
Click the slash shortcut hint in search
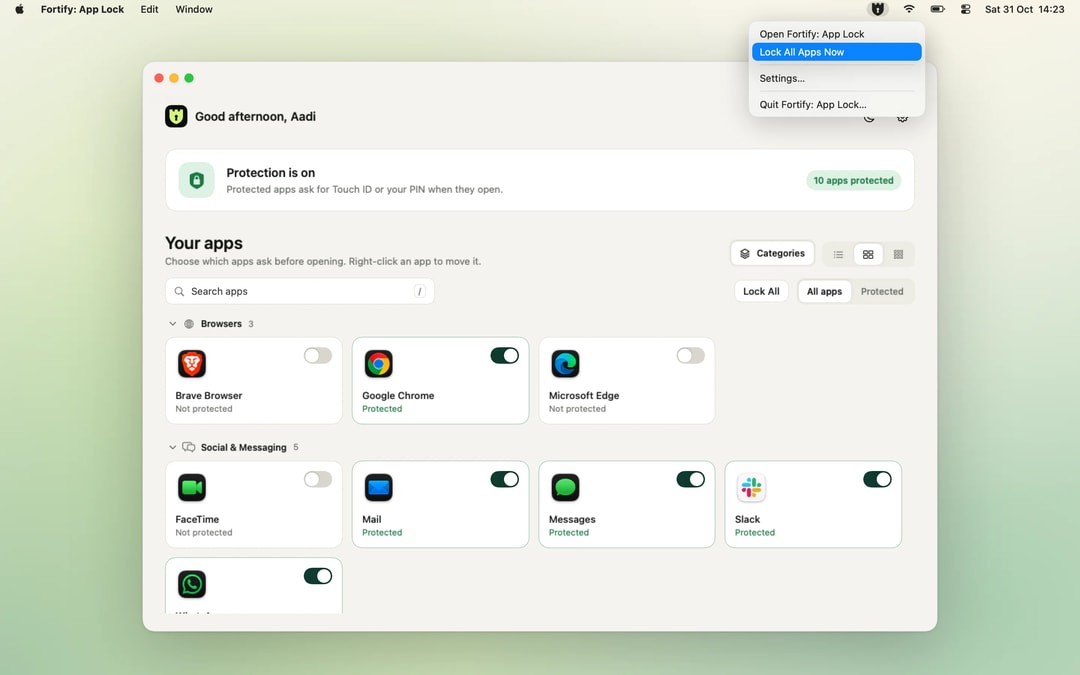419,291
